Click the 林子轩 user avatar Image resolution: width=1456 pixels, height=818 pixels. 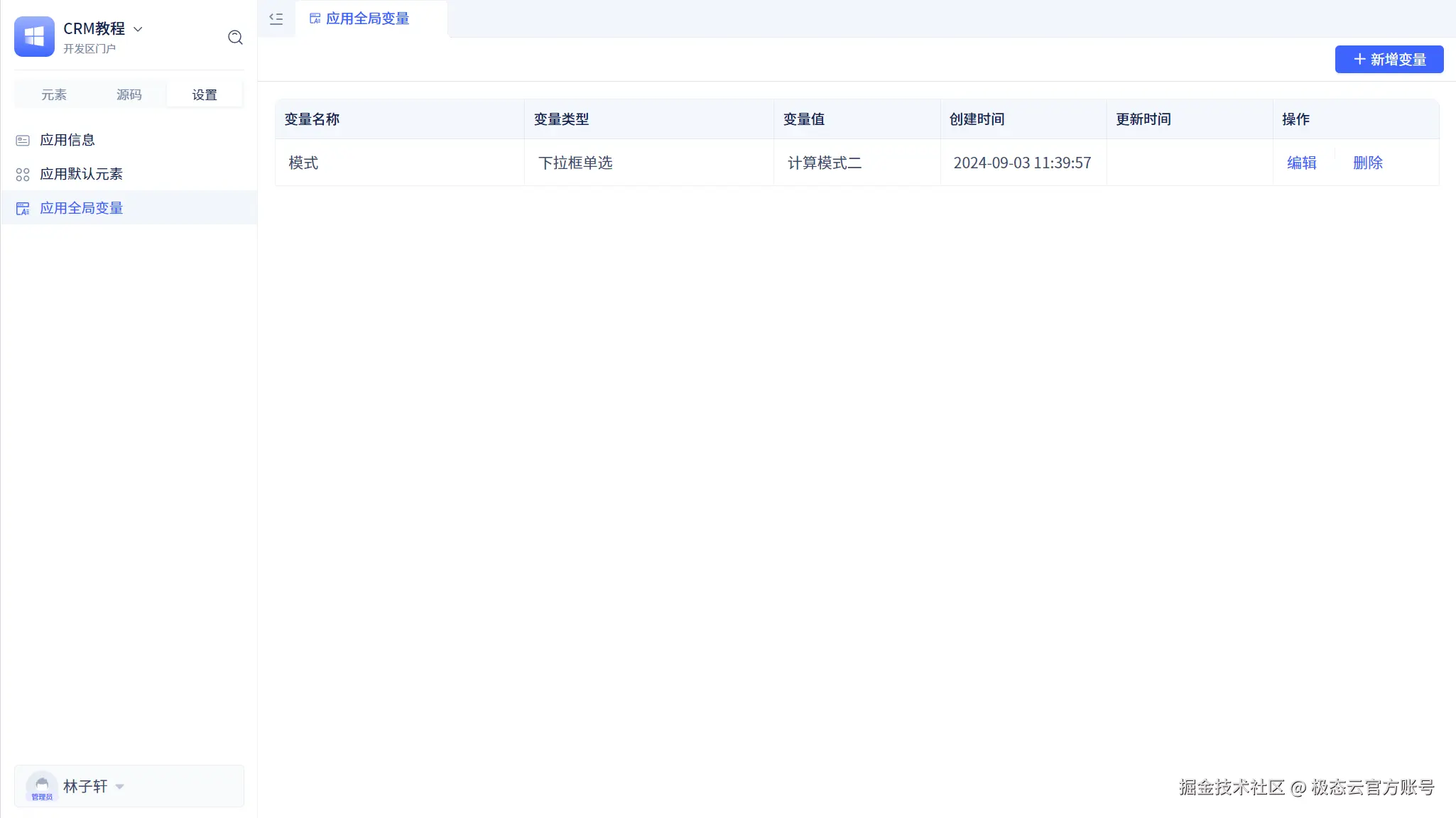(42, 786)
